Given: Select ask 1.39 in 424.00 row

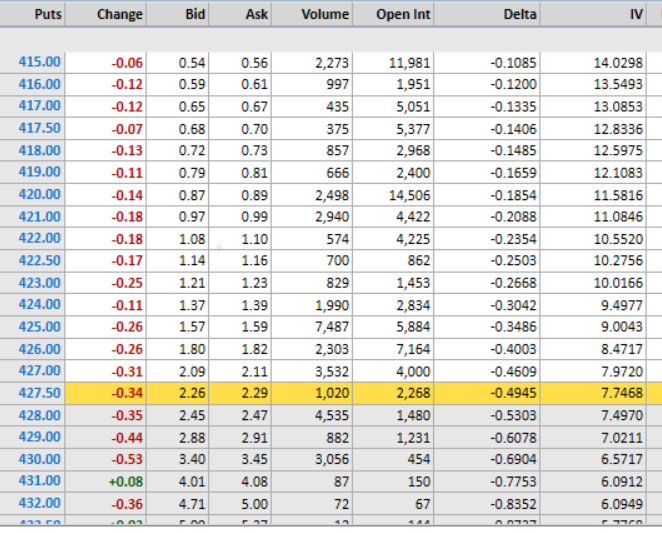Looking at the screenshot, I should coord(254,305).
